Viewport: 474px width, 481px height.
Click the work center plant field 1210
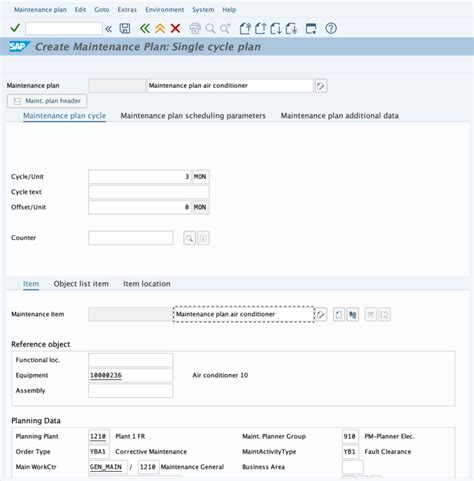(x=148, y=467)
